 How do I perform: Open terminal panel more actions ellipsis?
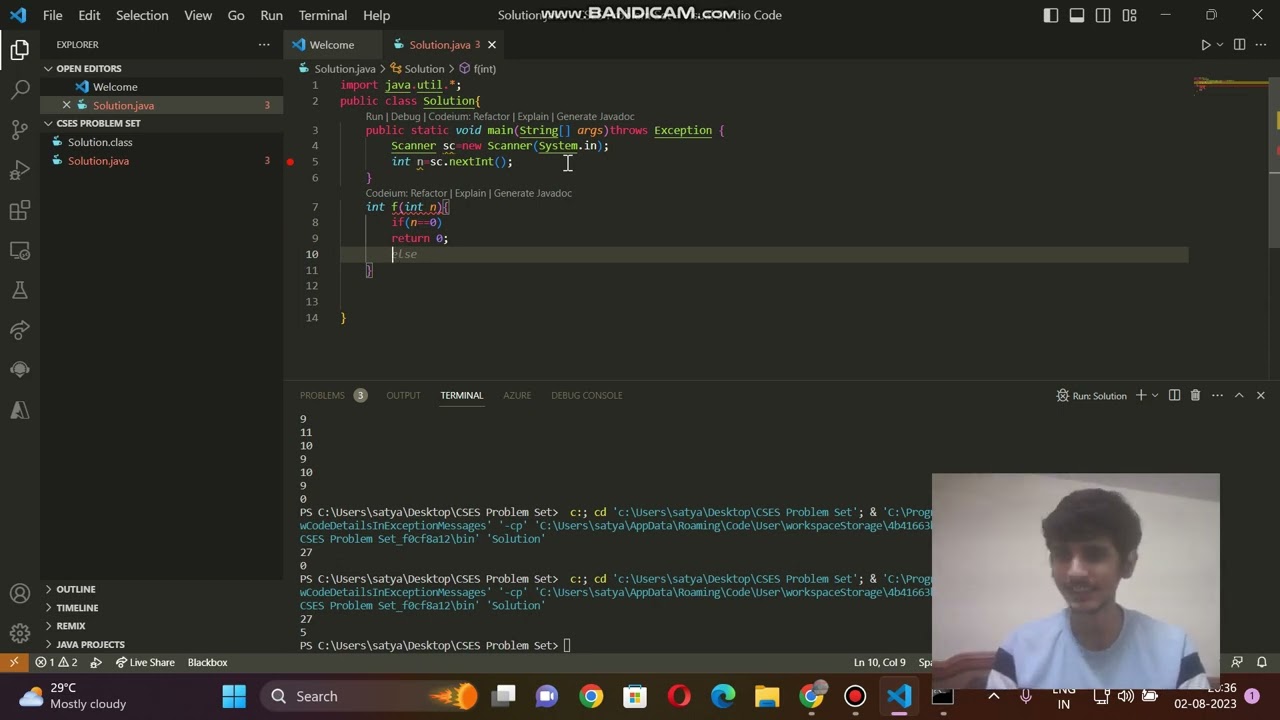click(1217, 395)
